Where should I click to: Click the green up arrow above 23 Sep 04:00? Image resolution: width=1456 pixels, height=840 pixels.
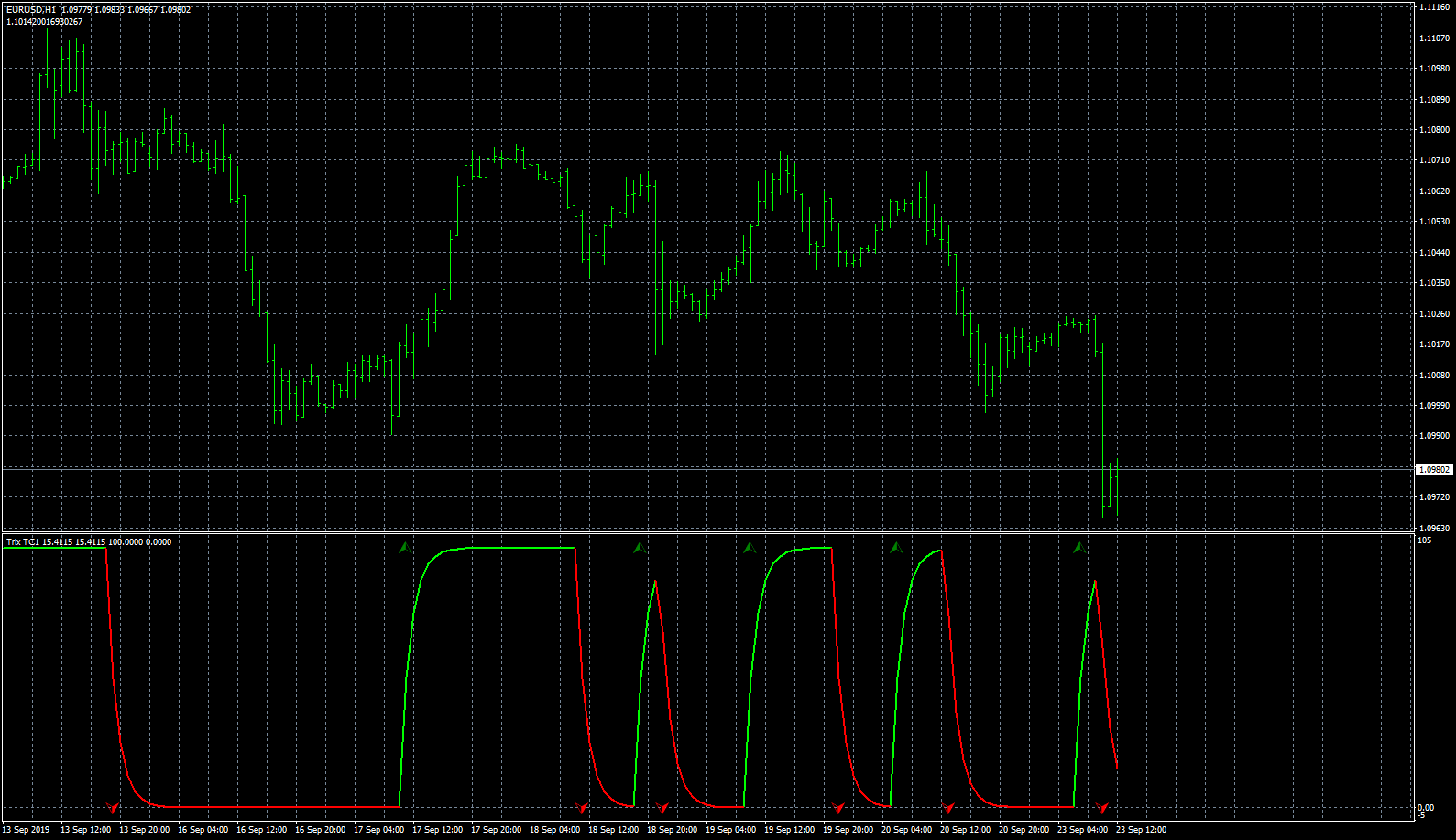pos(1080,548)
